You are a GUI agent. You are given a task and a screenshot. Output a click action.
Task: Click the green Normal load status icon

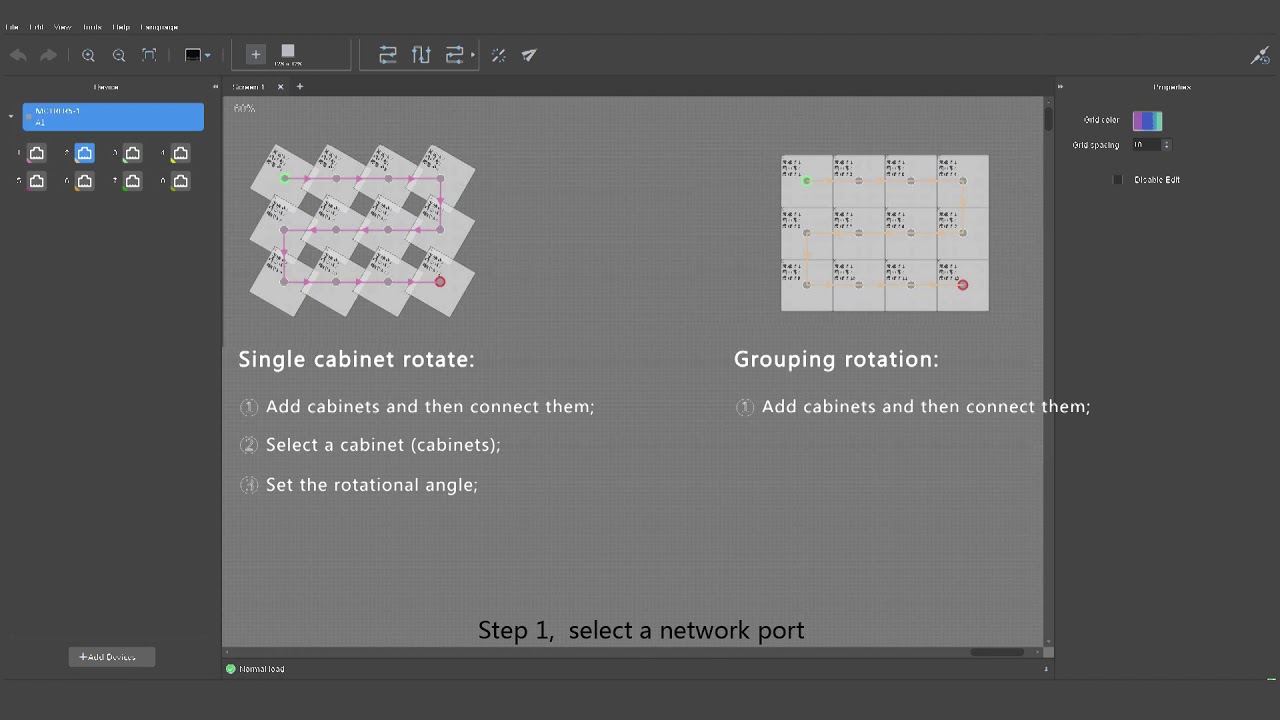pos(231,669)
